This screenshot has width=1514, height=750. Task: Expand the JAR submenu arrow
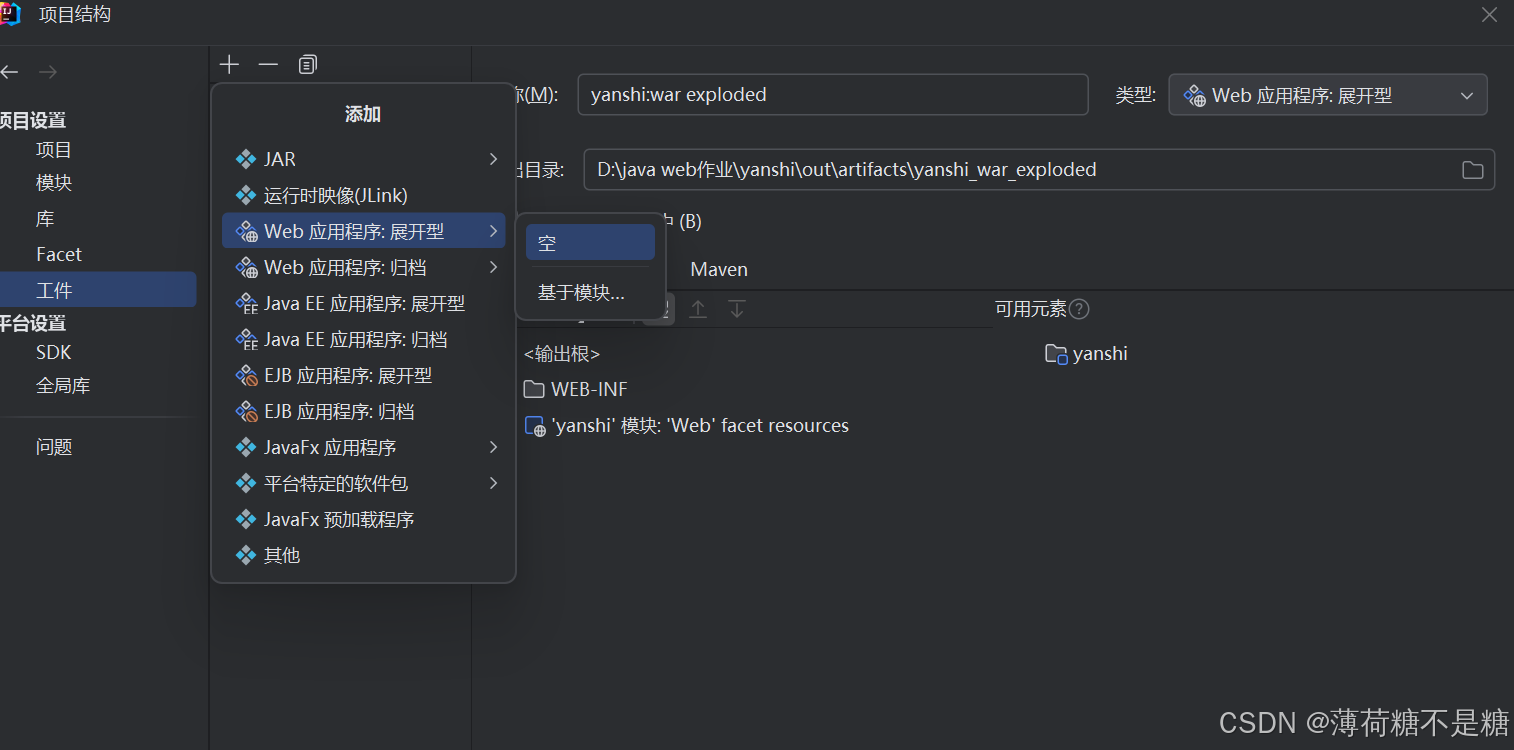[x=493, y=159]
